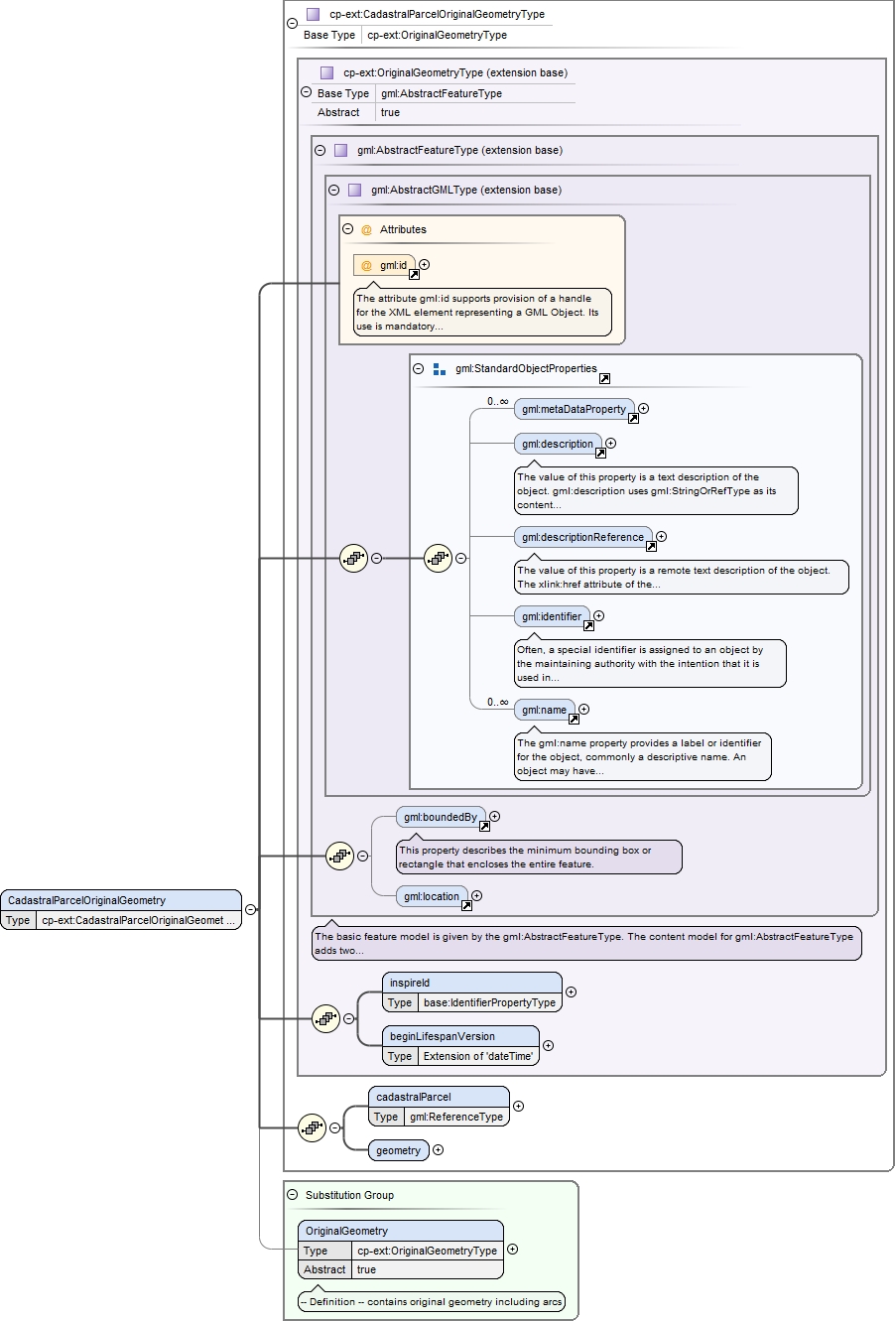Select CadastralParcelOriginalGeometry element box

pyautogui.click(x=121, y=910)
